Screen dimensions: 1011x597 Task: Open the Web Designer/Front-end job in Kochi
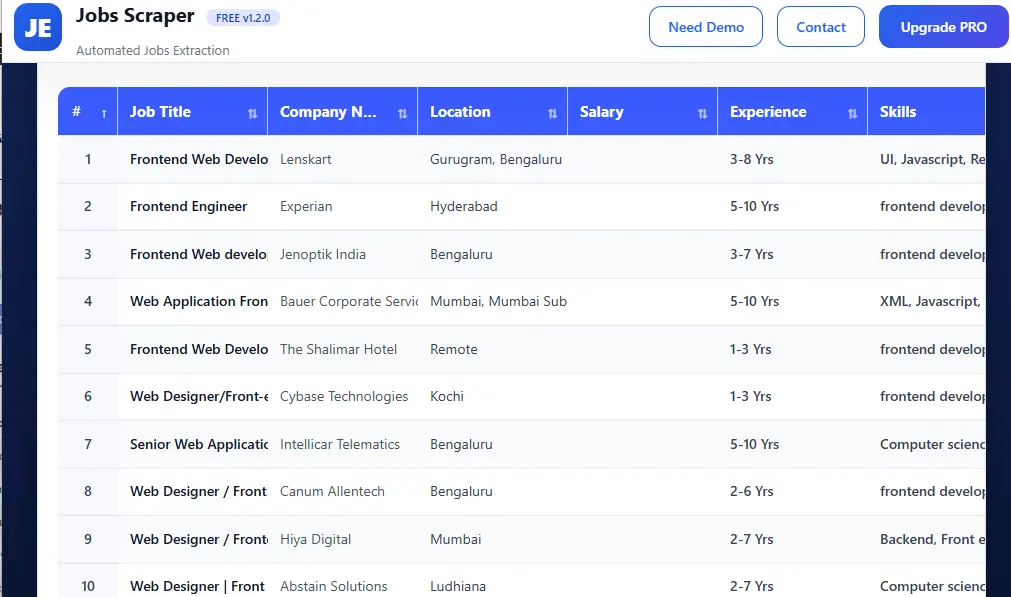[x=198, y=396]
